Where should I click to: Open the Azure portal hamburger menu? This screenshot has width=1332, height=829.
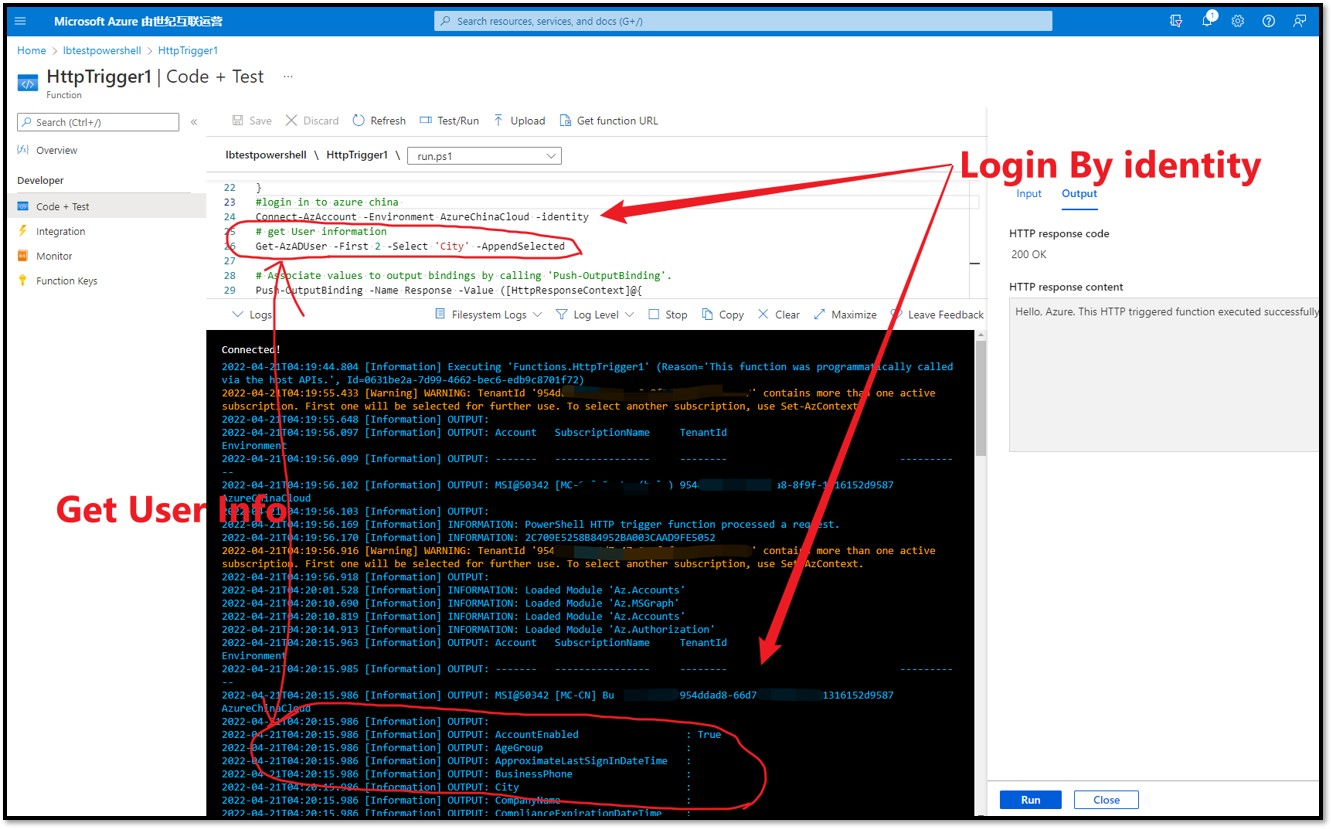point(20,21)
